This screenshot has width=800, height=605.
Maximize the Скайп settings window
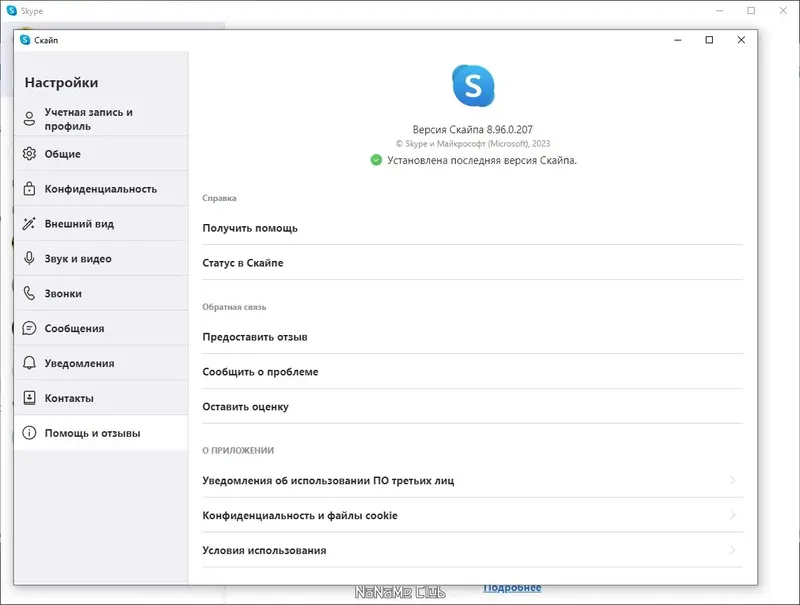(x=709, y=40)
